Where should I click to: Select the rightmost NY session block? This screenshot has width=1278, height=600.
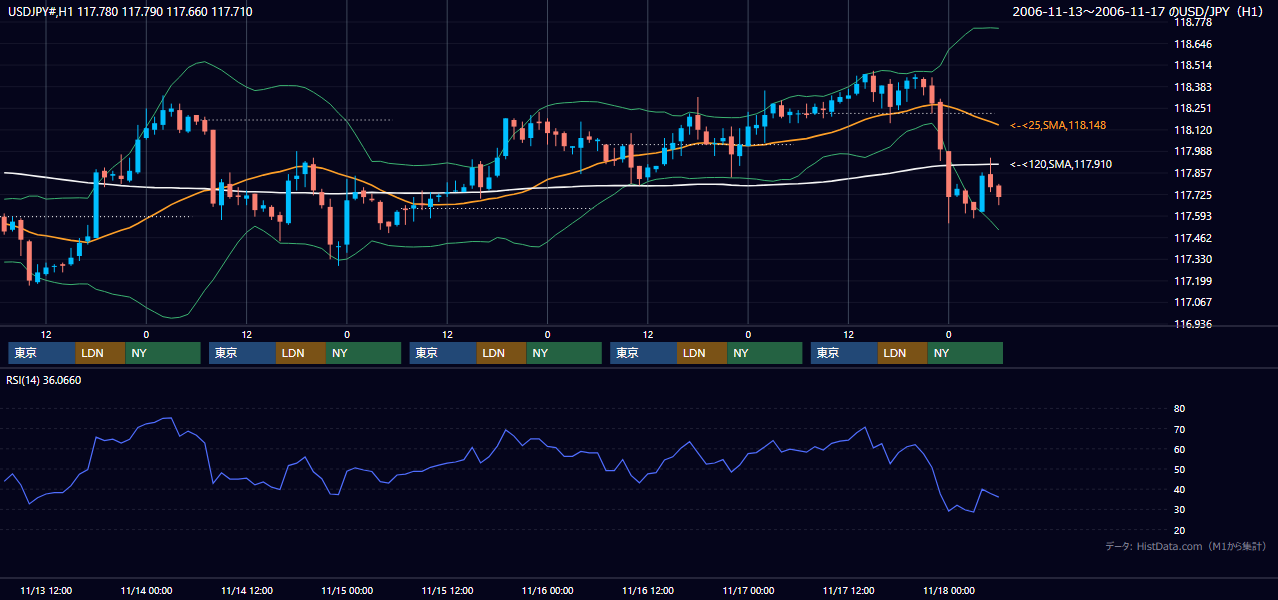(x=965, y=353)
